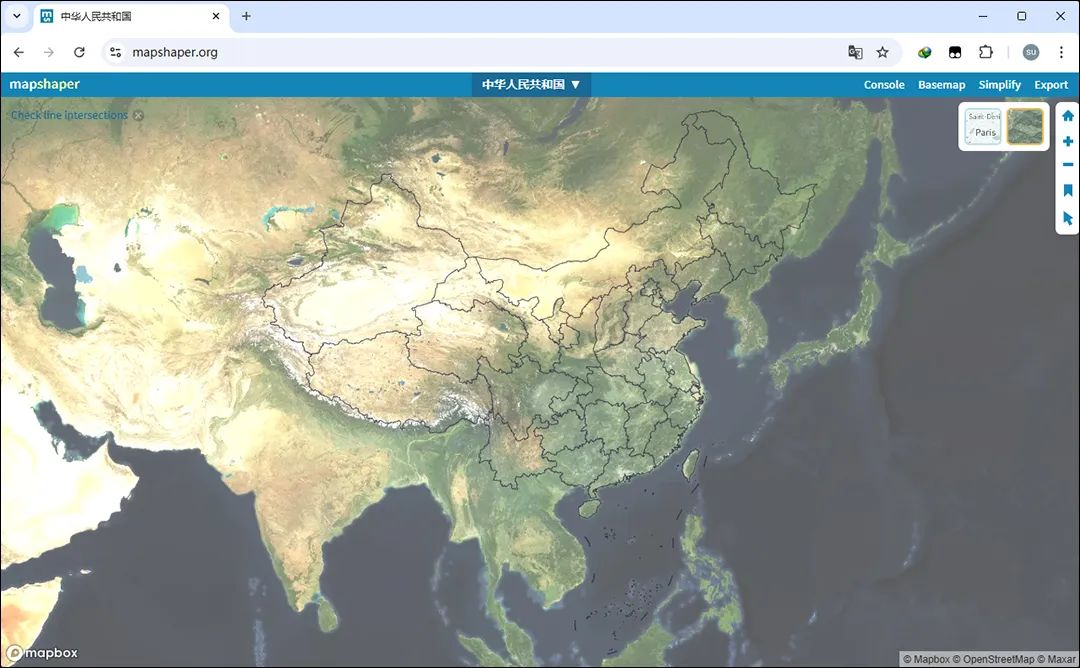Open the Check line intersections link
This screenshot has height=668, width=1080.
pos(68,115)
